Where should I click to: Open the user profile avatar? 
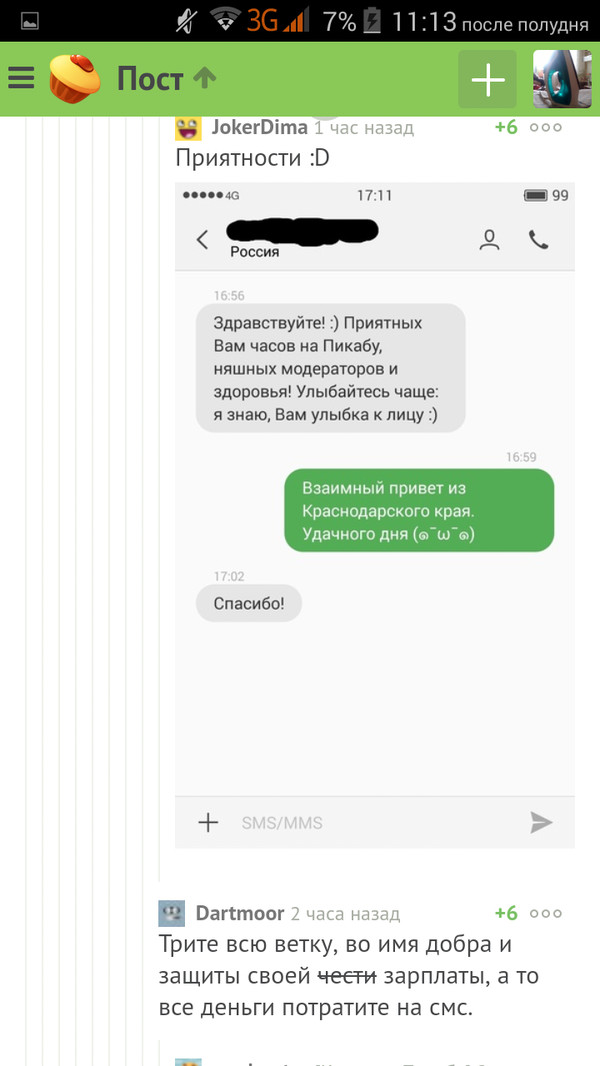[x=562, y=79]
